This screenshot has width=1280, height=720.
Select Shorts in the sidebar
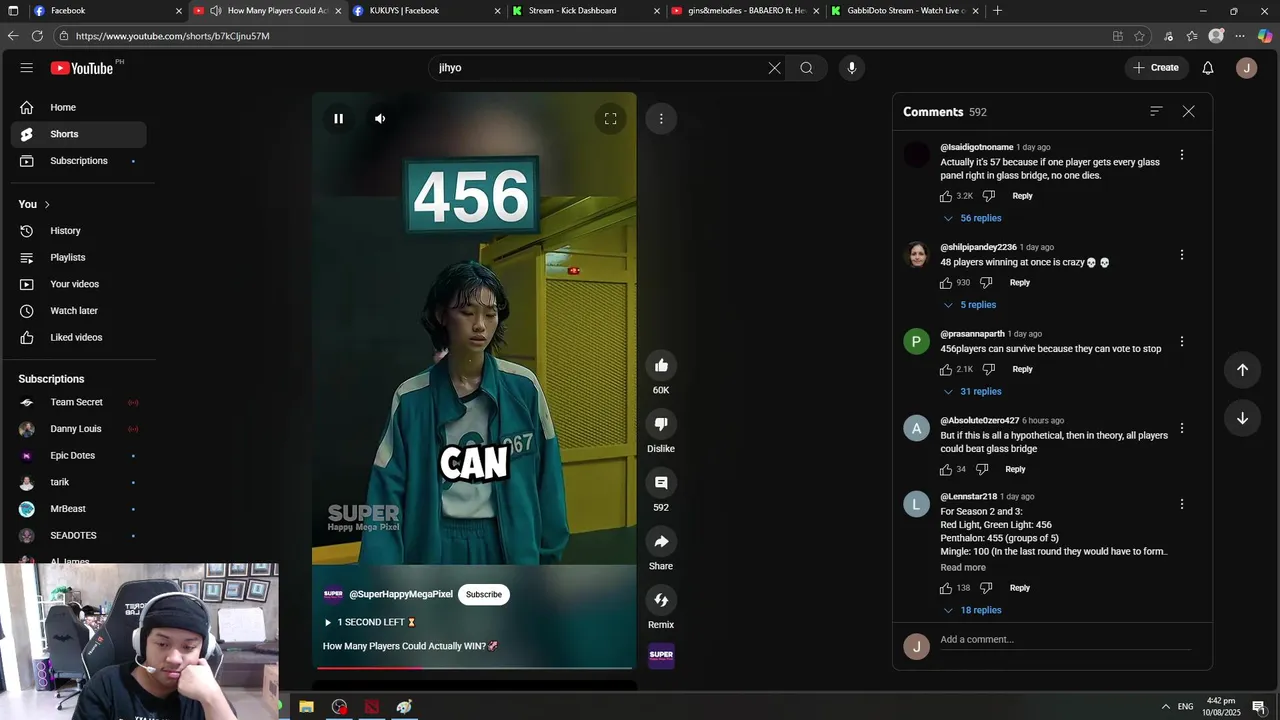tap(78, 134)
